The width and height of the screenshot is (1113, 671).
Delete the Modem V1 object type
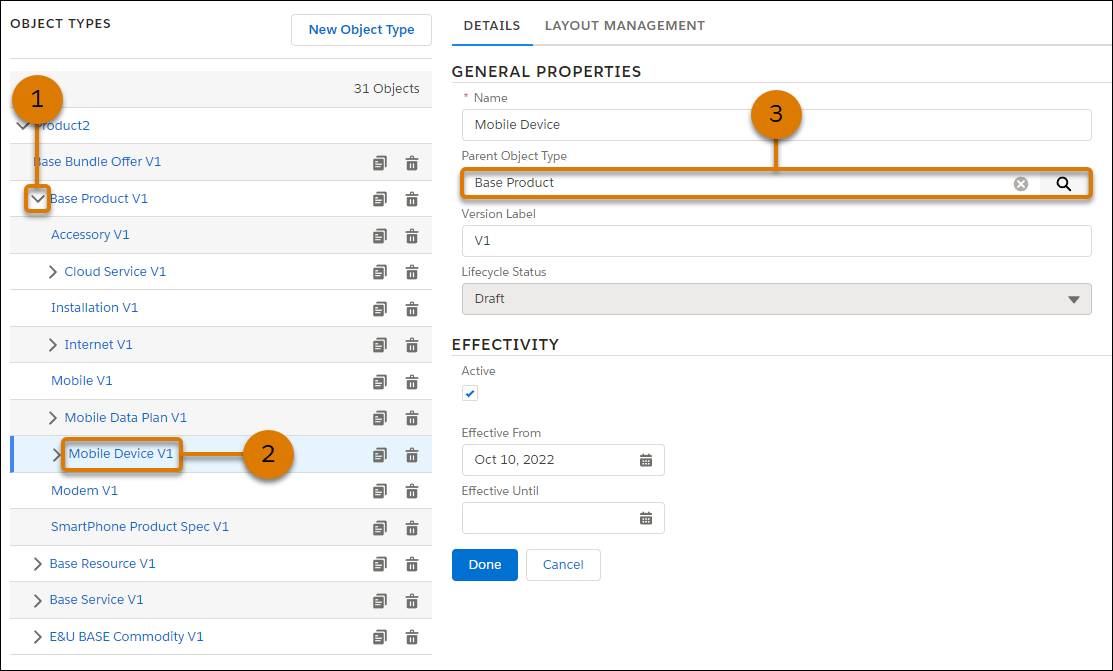click(x=412, y=491)
